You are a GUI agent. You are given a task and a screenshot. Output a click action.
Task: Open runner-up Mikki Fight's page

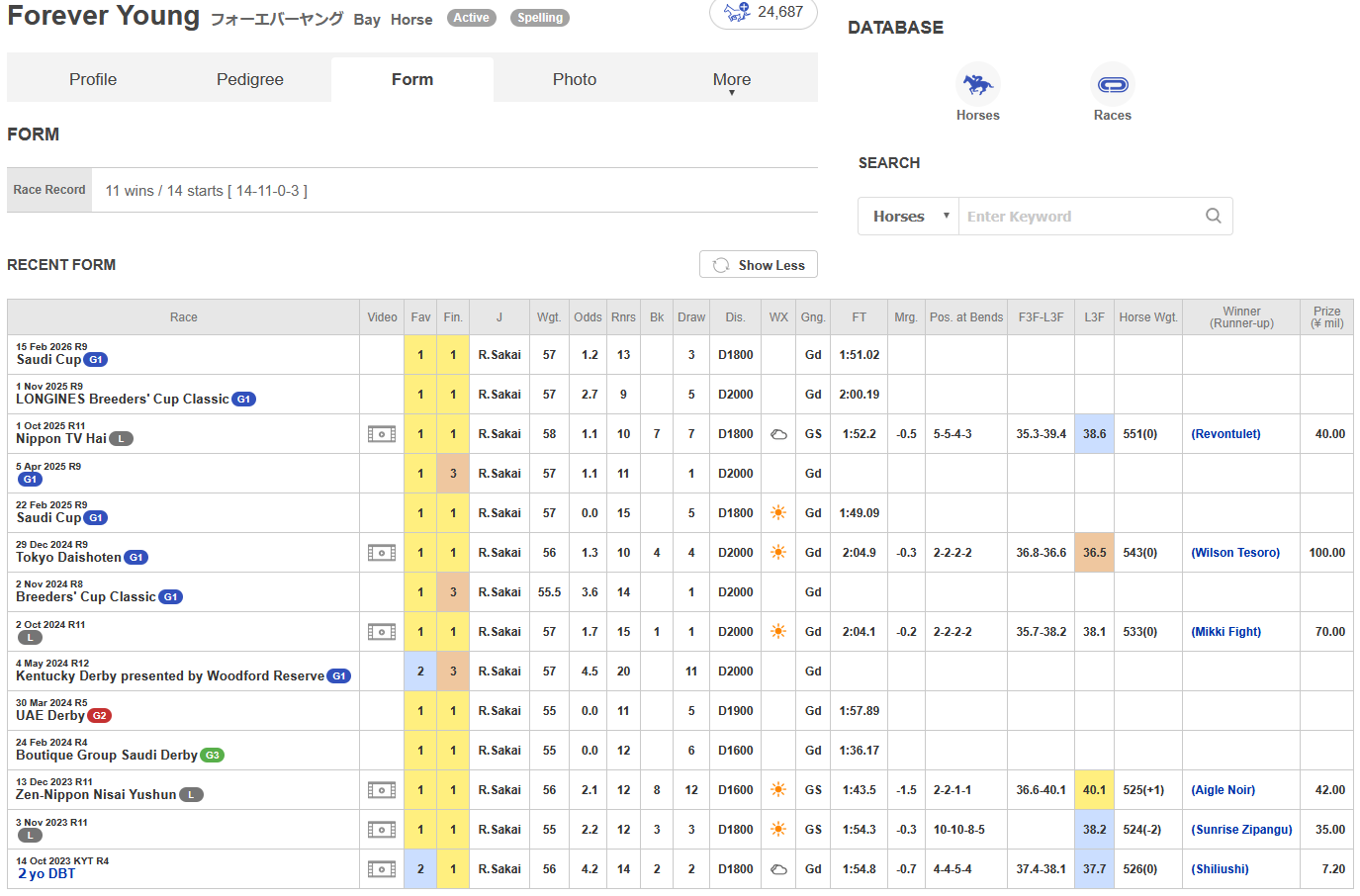click(1225, 632)
